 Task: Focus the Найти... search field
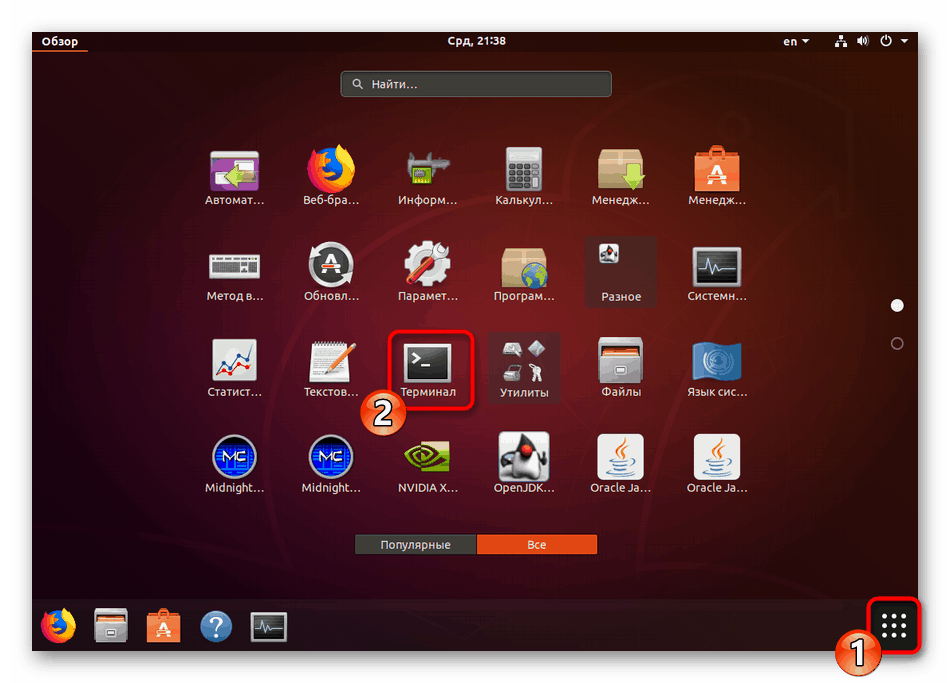point(476,84)
